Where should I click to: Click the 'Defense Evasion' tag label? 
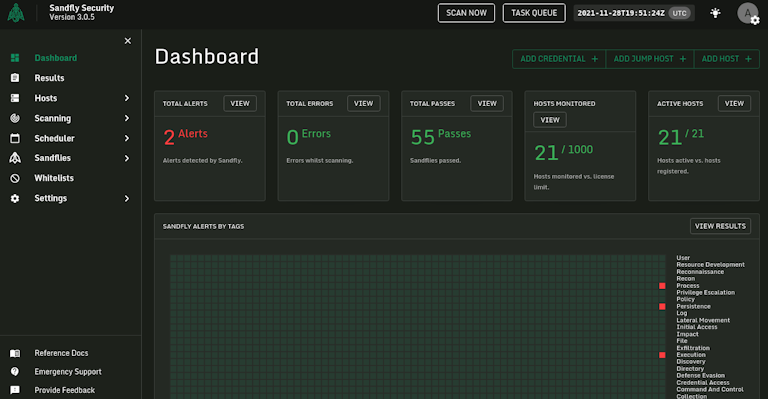pyautogui.click(x=700, y=376)
